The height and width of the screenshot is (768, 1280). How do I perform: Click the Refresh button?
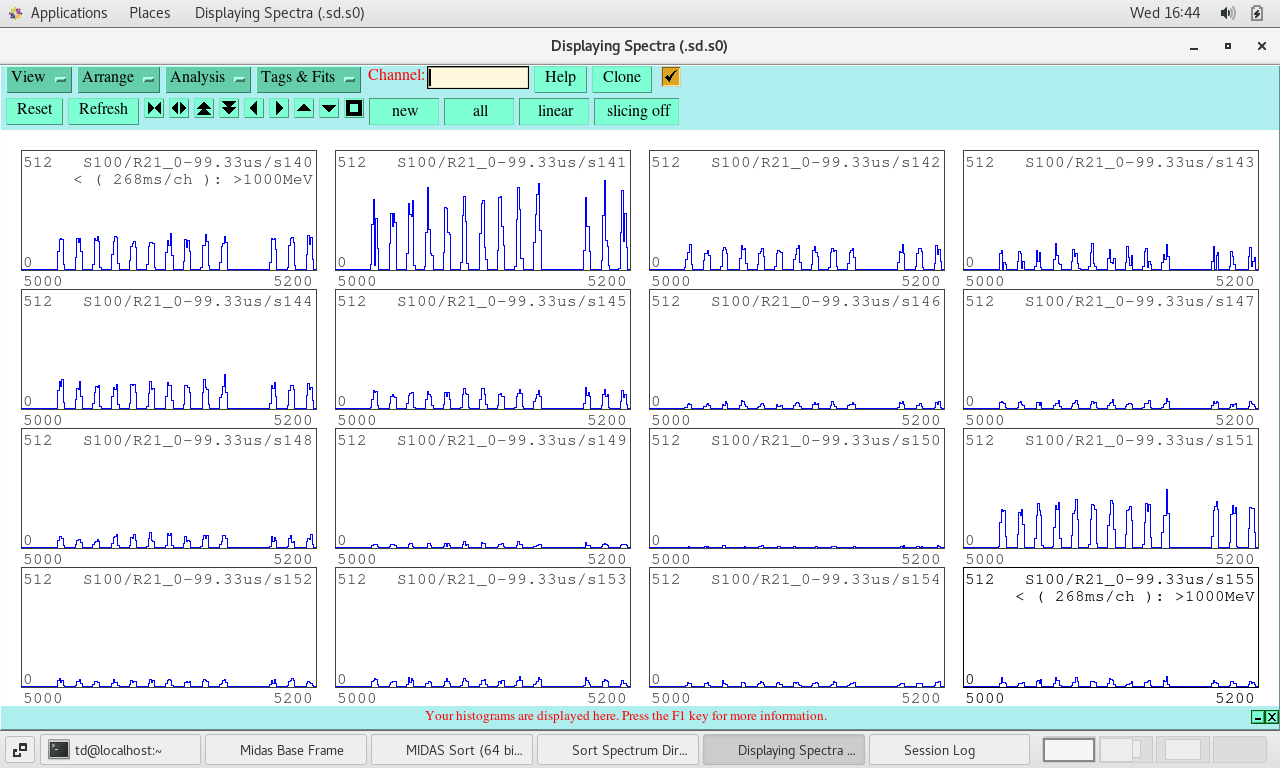coord(103,110)
